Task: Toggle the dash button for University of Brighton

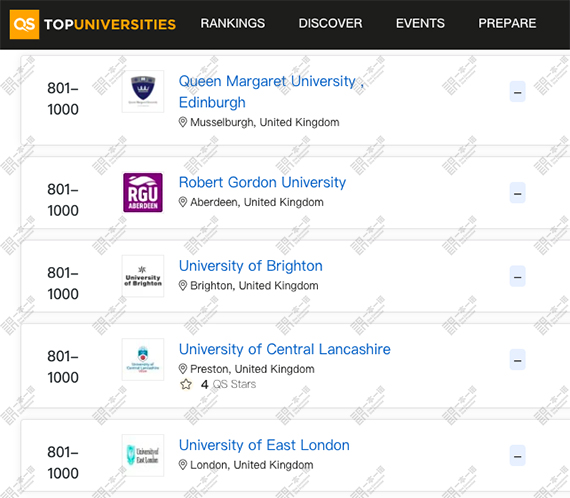Action: [517, 276]
